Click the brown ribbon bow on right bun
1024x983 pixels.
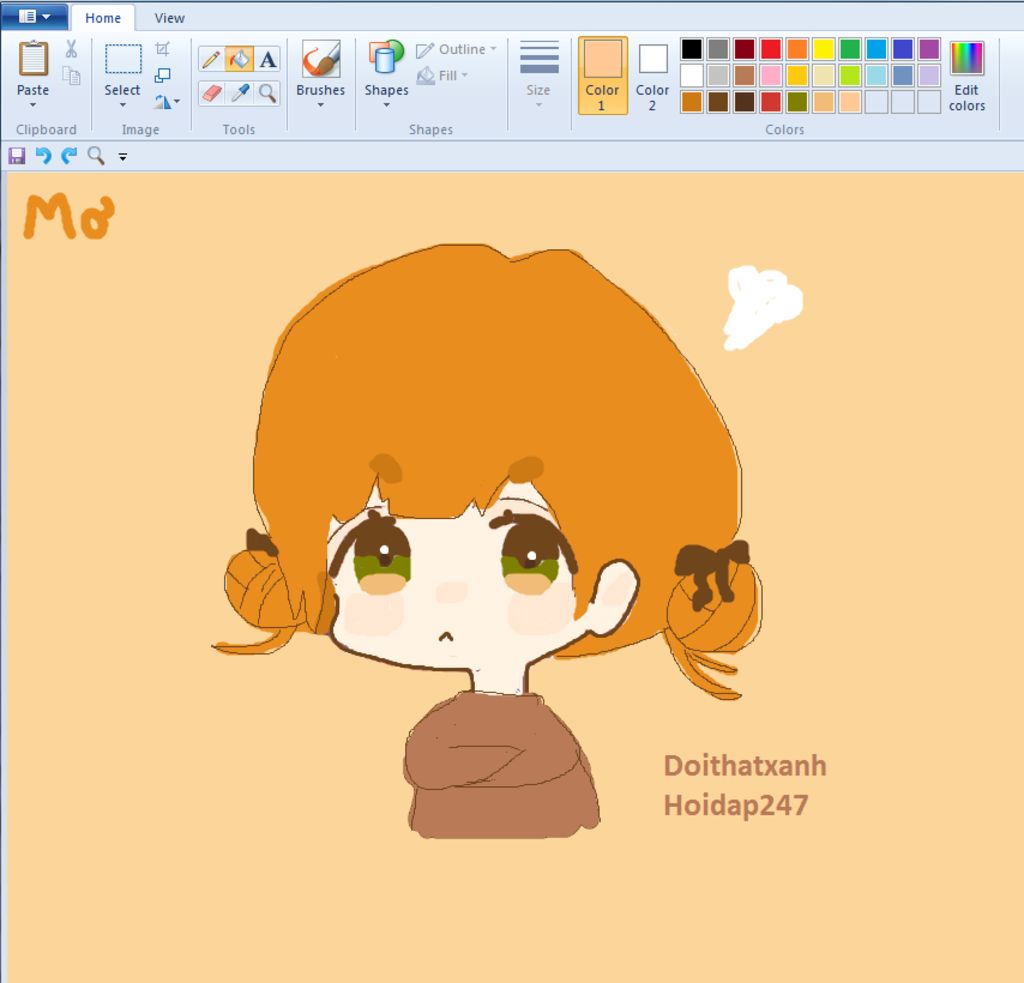click(x=712, y=573)
